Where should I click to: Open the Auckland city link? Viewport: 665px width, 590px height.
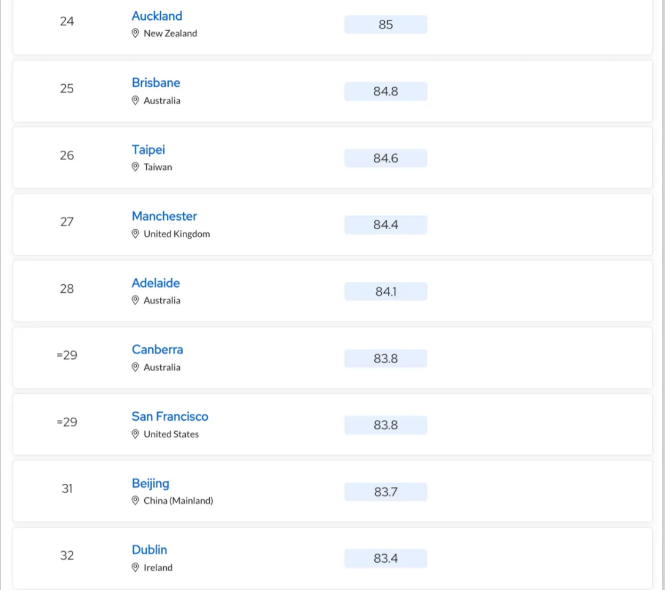click(x=156, y=16)
